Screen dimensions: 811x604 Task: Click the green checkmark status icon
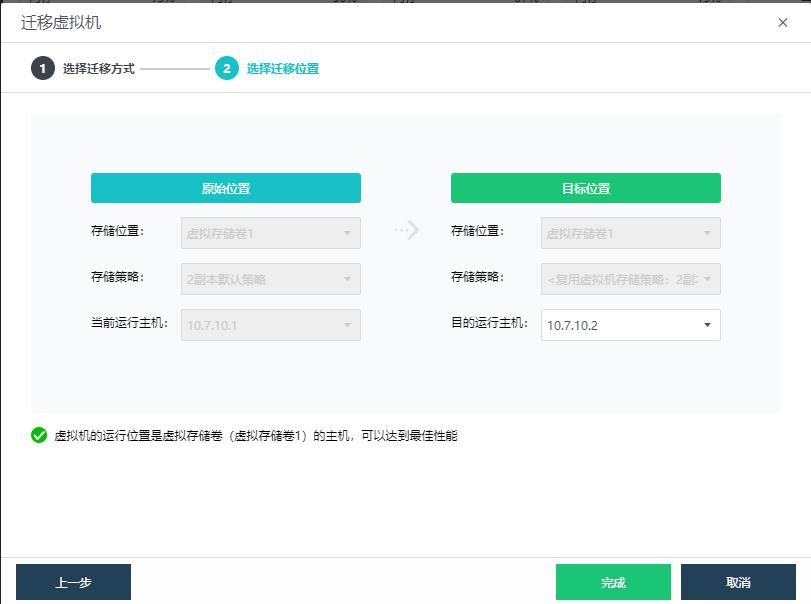click(x=39, y=435)
